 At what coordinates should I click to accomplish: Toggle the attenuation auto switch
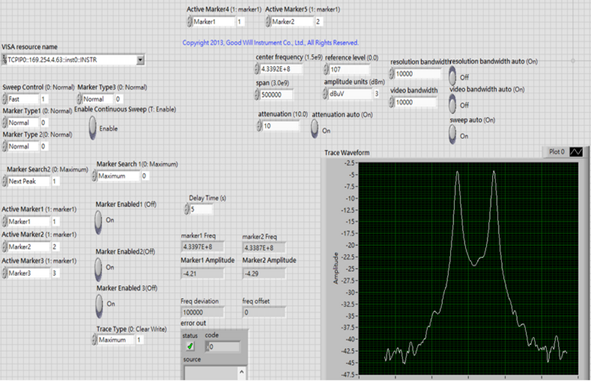pos(315,130)
